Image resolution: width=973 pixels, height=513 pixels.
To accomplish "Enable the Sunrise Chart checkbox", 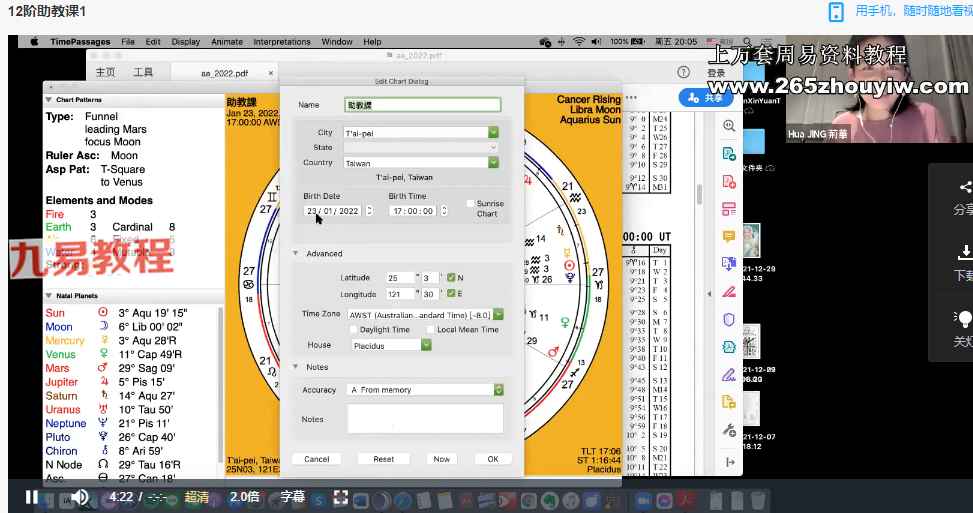I will [470, 203].
